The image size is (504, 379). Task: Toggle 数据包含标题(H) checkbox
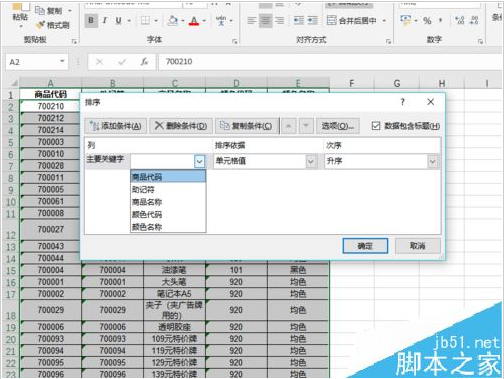pyautogui.click(x=376, y=126)
